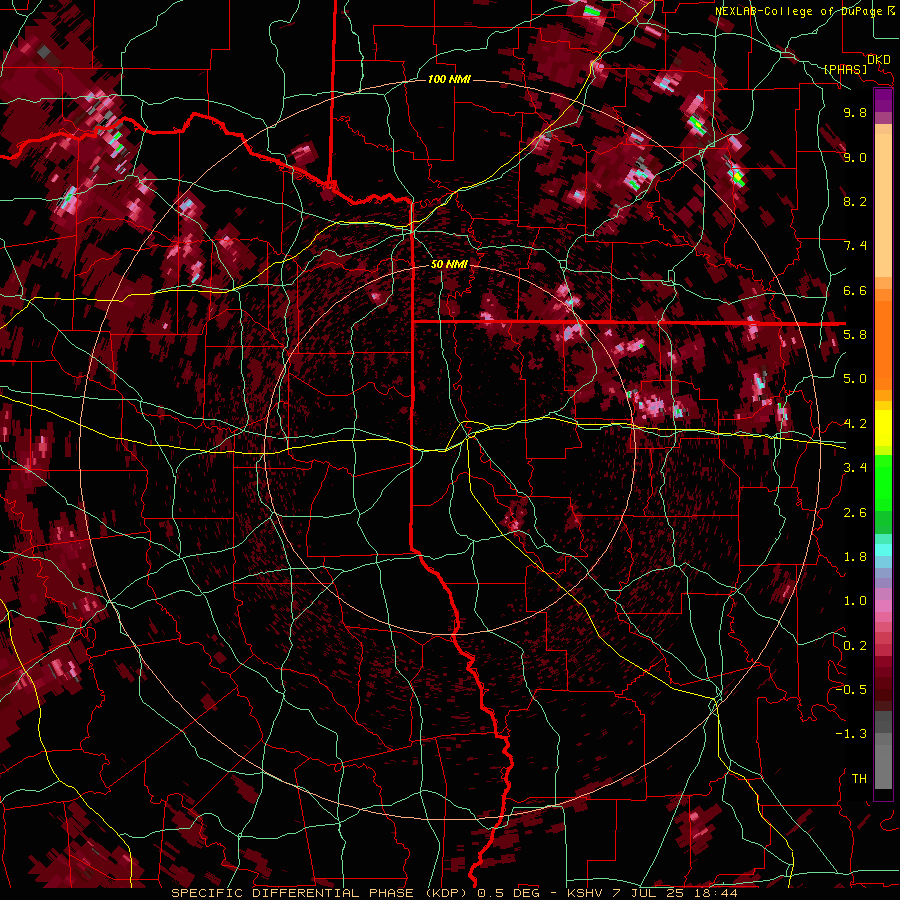This screenshot has width=900, height=900.
Task: Click the 3.4 scale value
Action: point(855,468)
